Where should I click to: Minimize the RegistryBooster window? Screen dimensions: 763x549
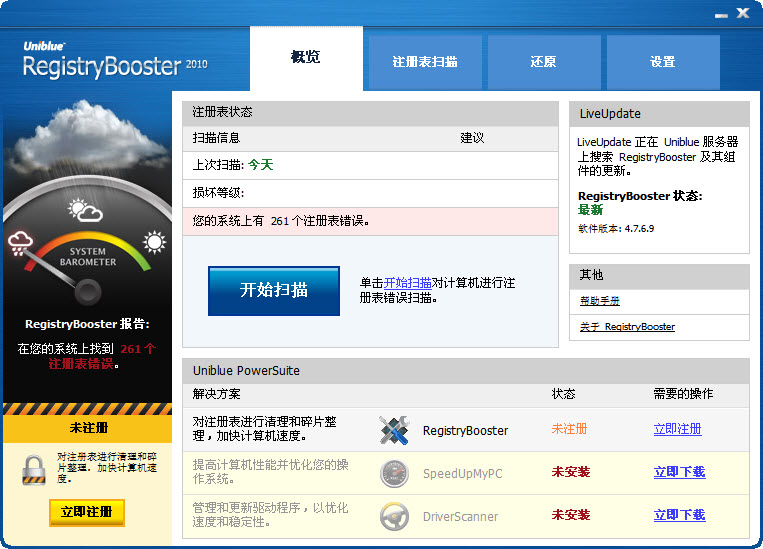click(721, 15)
